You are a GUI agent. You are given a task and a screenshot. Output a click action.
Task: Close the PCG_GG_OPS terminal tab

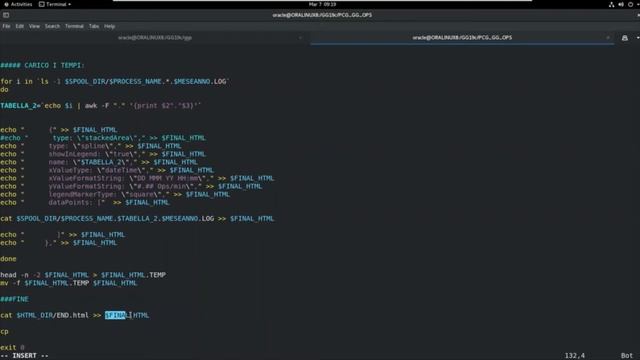[608, 38]
